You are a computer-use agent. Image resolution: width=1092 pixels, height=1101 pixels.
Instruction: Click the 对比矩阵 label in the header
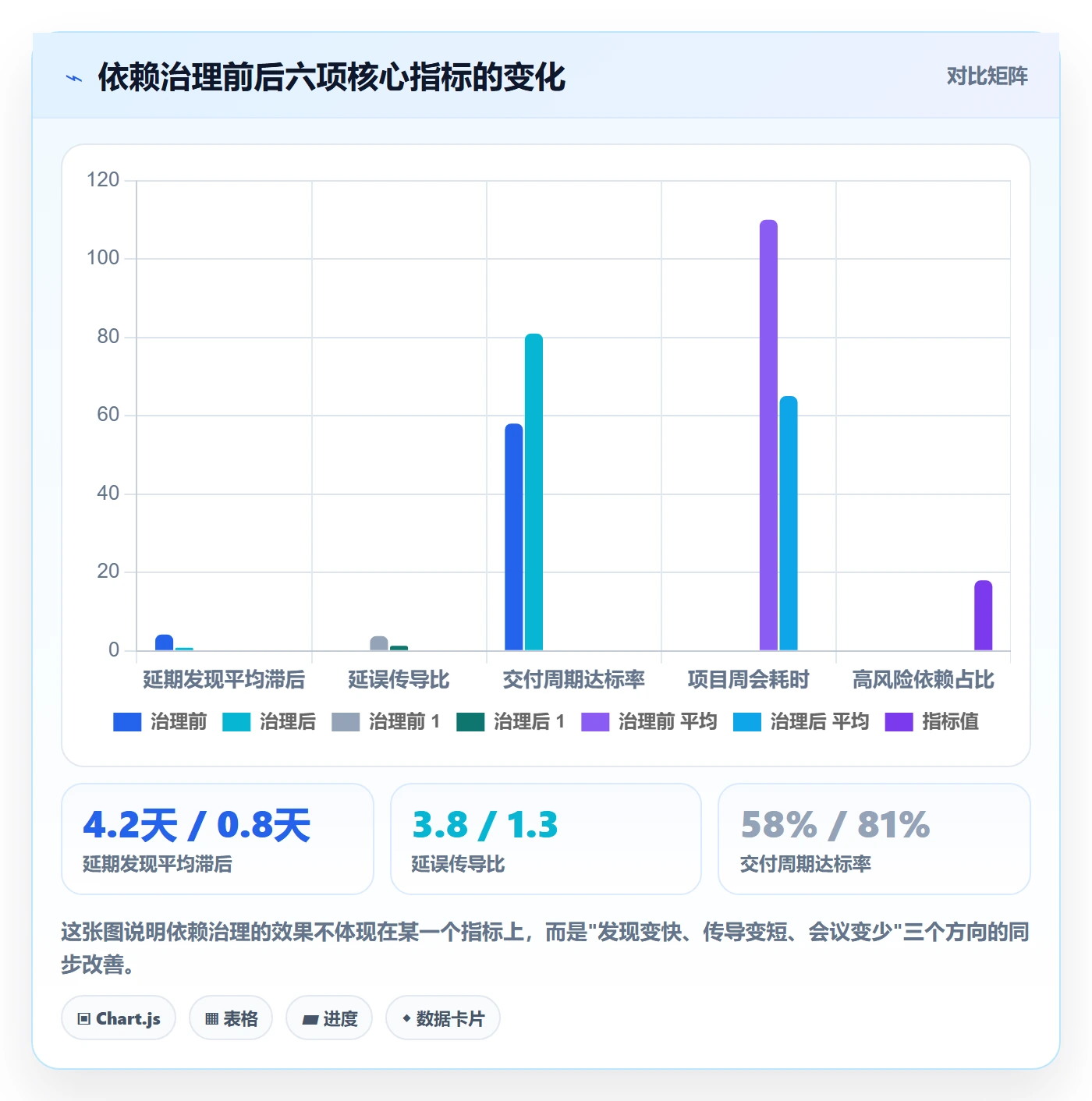coord(987,76)
